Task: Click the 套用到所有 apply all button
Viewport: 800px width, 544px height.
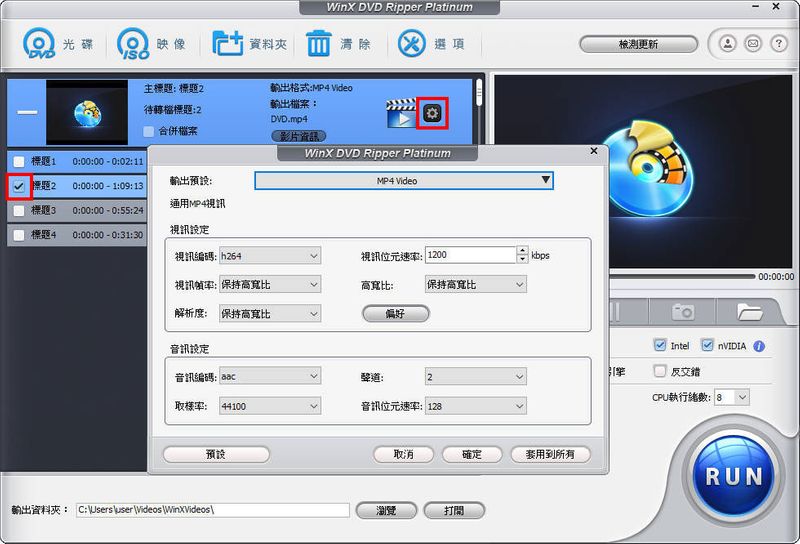Action: (551, 454)
